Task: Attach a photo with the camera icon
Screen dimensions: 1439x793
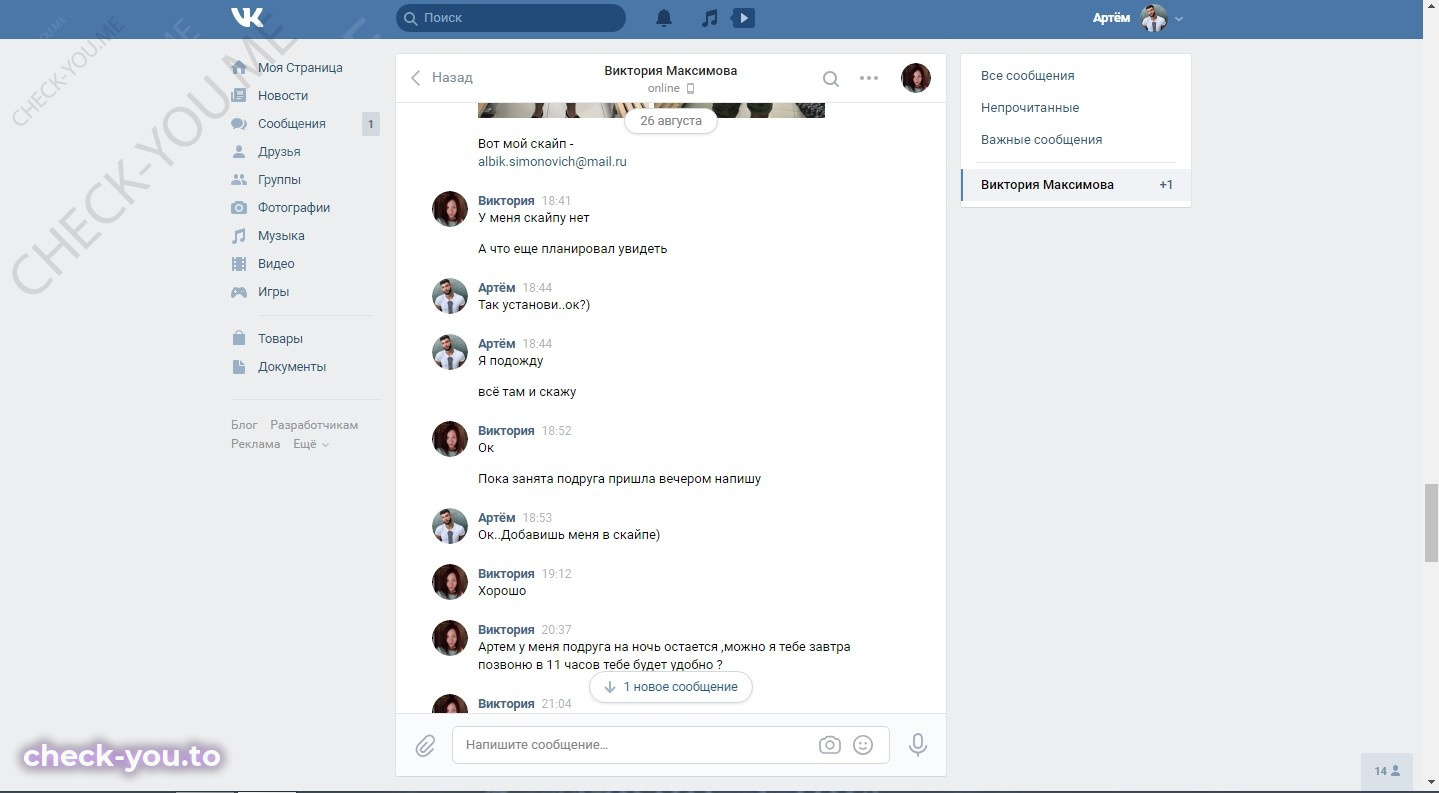Action: tap(829, 745)
